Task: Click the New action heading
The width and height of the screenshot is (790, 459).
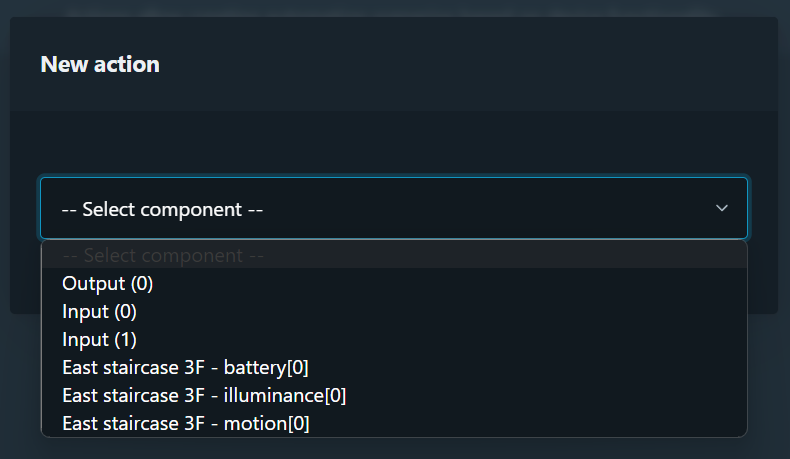Action: coord(100,64)
